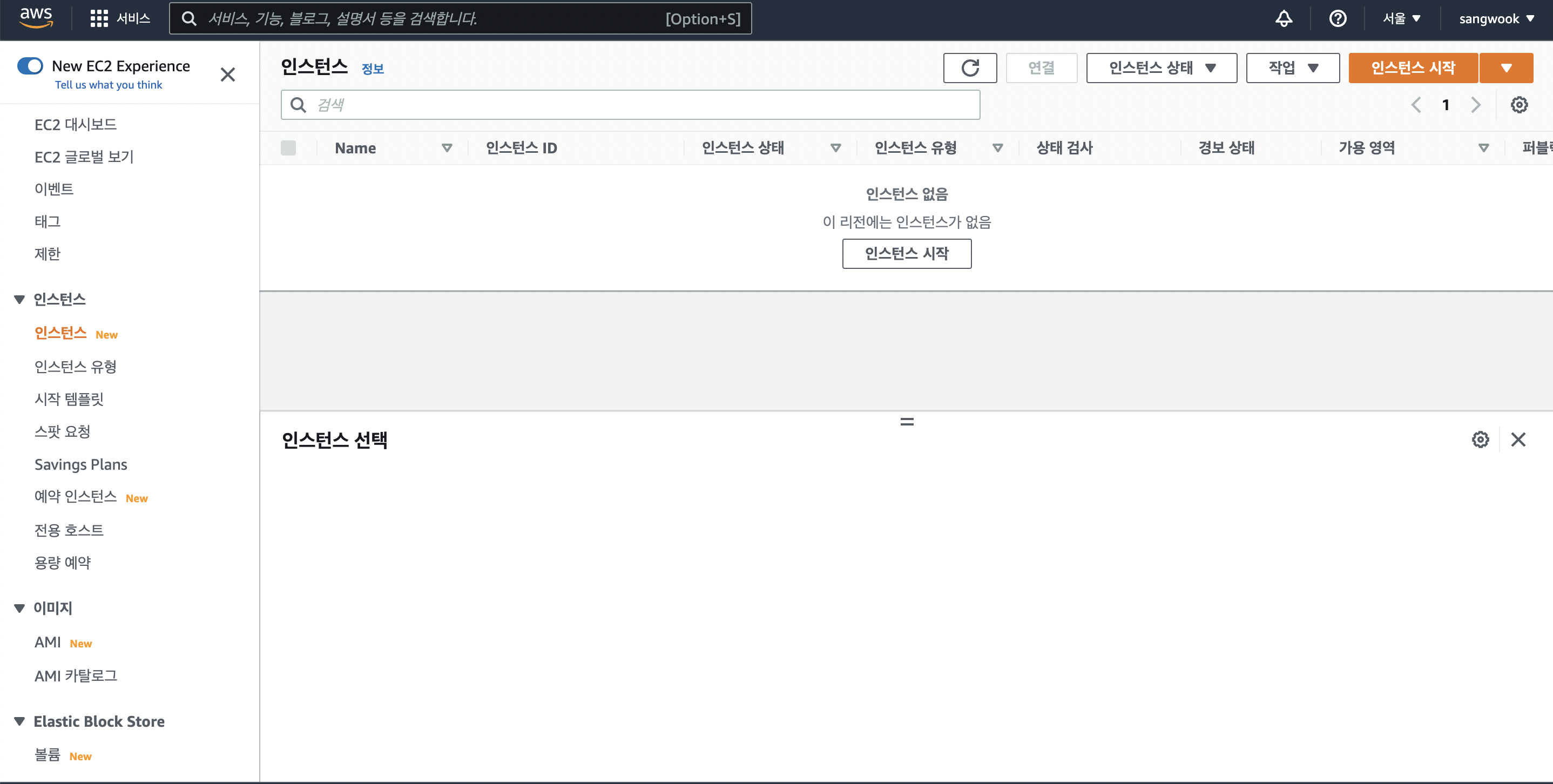This screenshot has height=784, width=1553.
Task: Go to next page arrow
Action: (x=1475, y=105)
